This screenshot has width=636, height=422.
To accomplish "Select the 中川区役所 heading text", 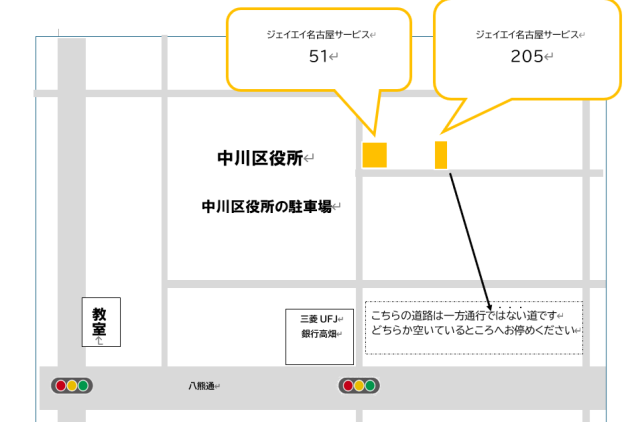I will coord(260,158).
